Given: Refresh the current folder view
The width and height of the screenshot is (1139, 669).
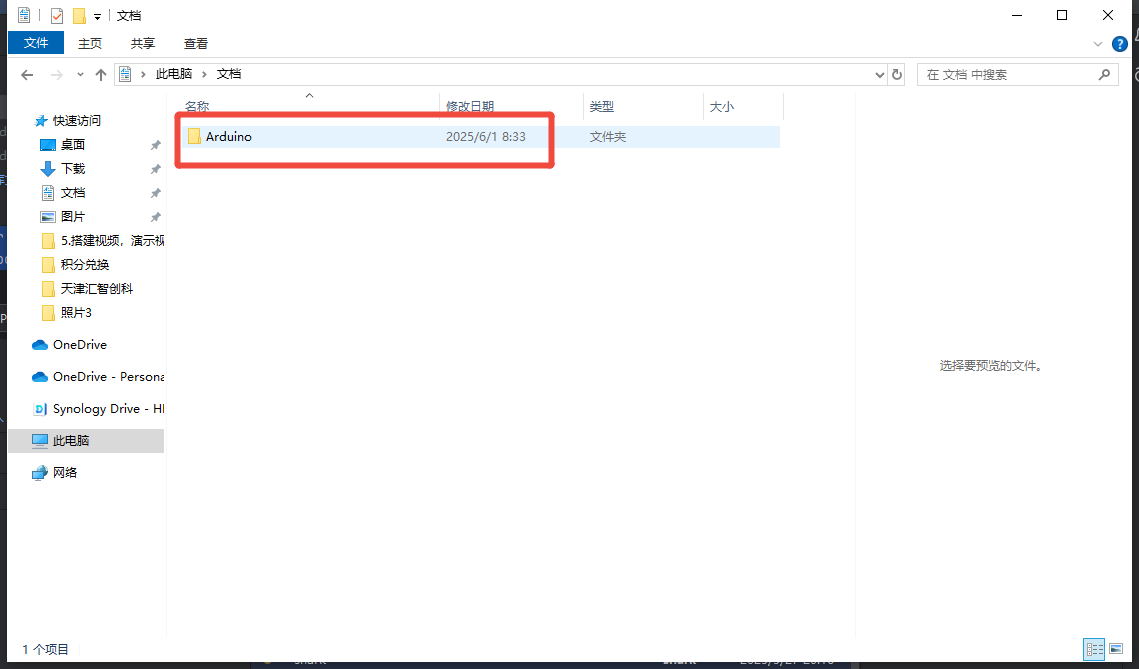Looking at the screenshot, I should [x=897, y=75].
